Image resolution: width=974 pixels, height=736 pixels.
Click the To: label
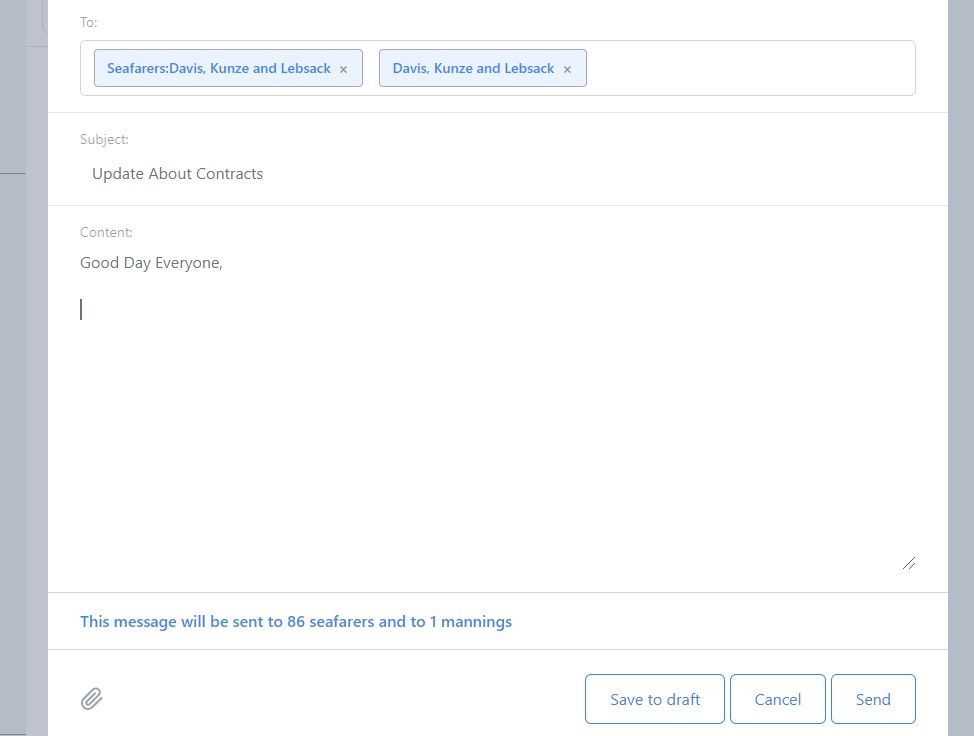pos(89,22)
